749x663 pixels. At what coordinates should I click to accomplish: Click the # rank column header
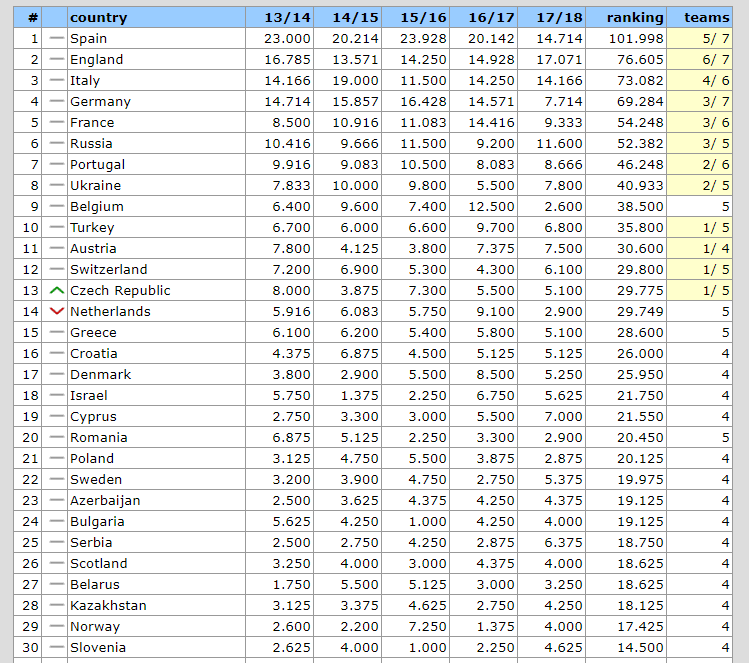pyautogui.click(x=33, y=17)
